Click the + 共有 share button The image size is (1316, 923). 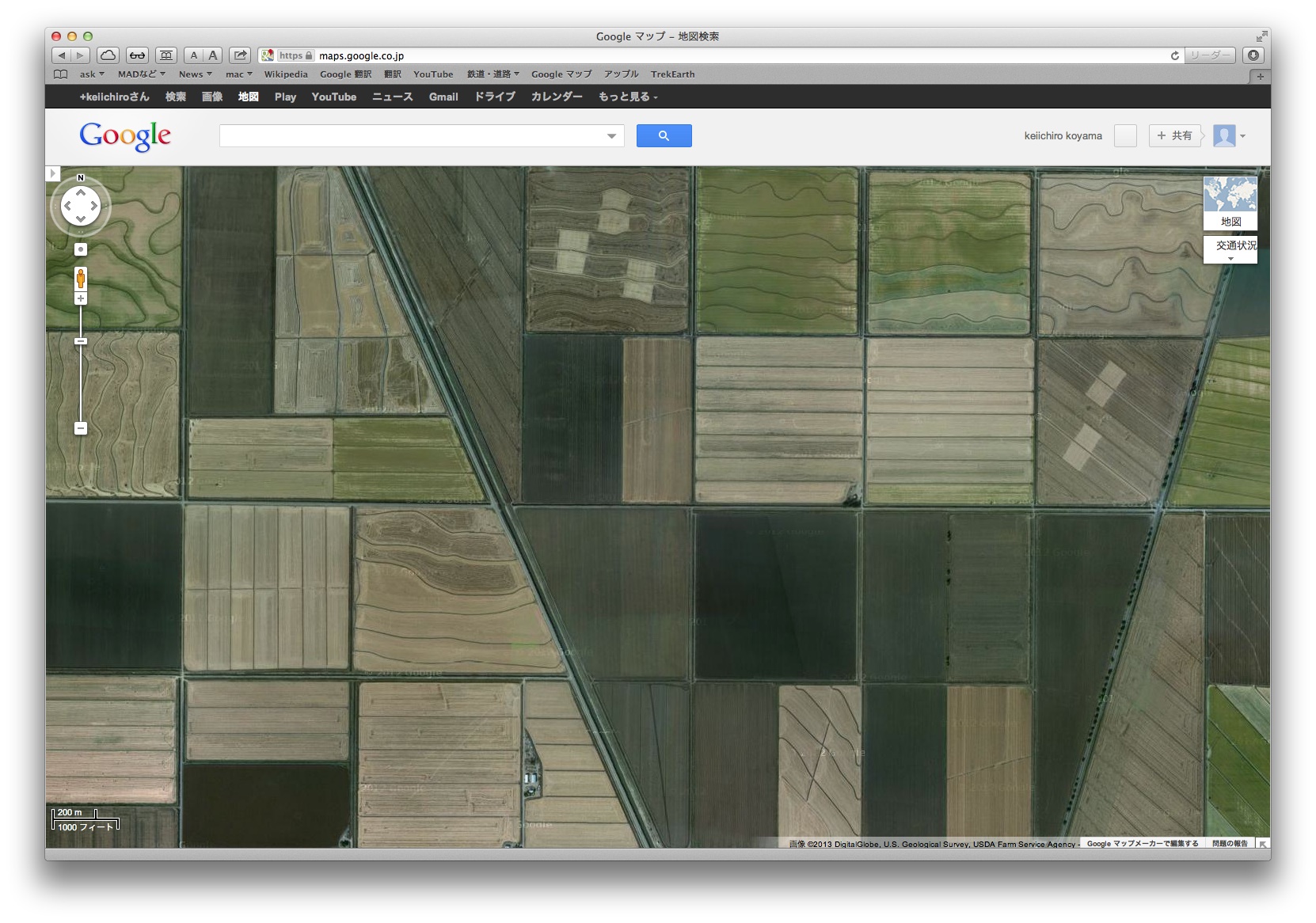[x=1175, y=136]
